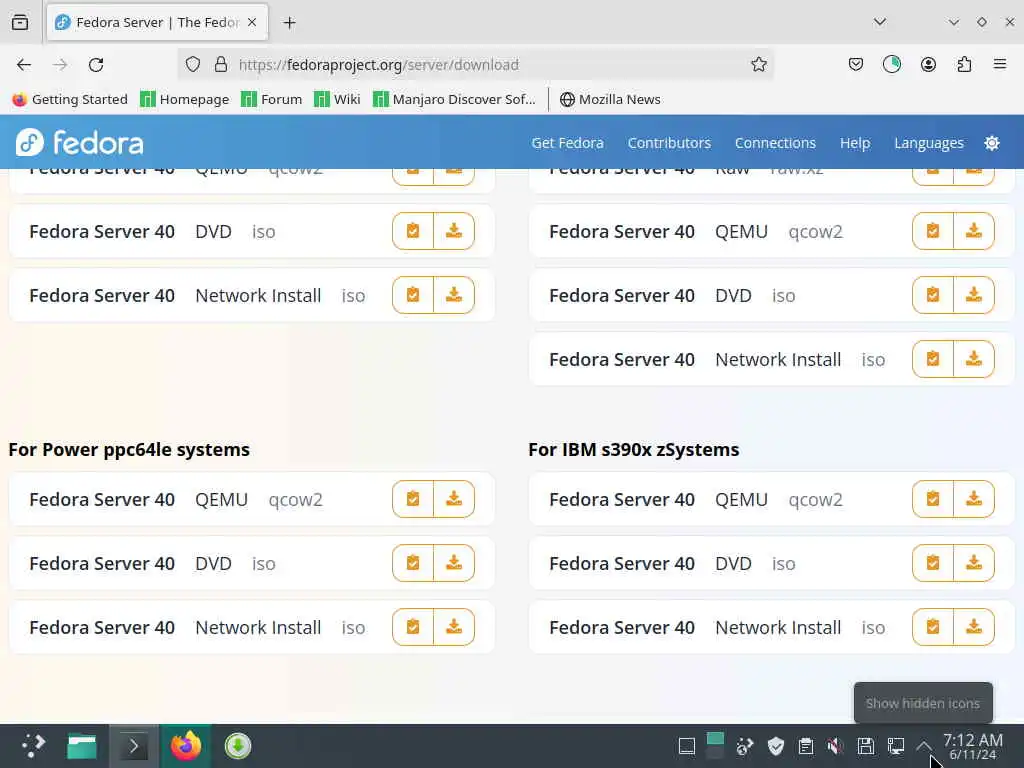Open the Connections menu
1024x768 pixels.
point(775,143)
